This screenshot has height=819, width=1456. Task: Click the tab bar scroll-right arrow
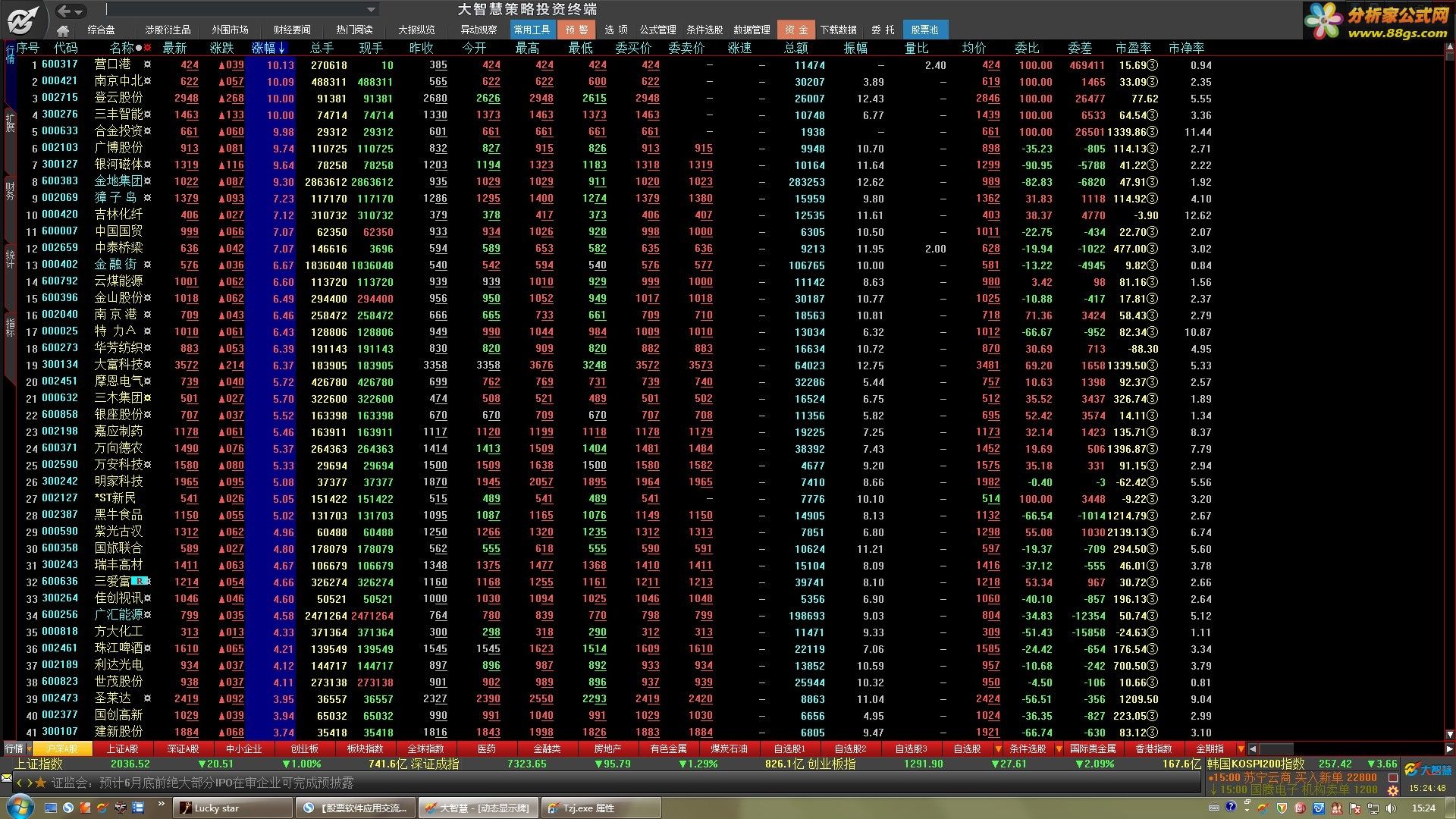tap(1449, 748)
